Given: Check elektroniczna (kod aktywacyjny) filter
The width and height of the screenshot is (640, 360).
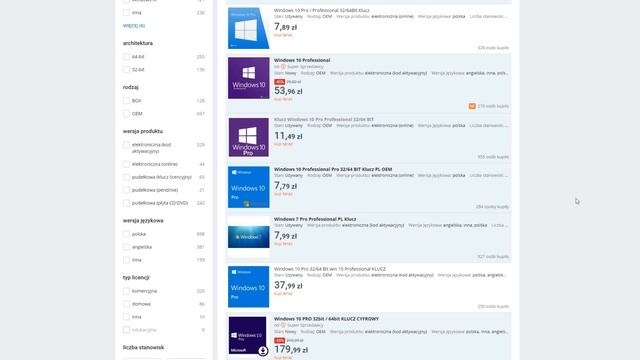Looking at the screenshot, I should click(127, 145).
